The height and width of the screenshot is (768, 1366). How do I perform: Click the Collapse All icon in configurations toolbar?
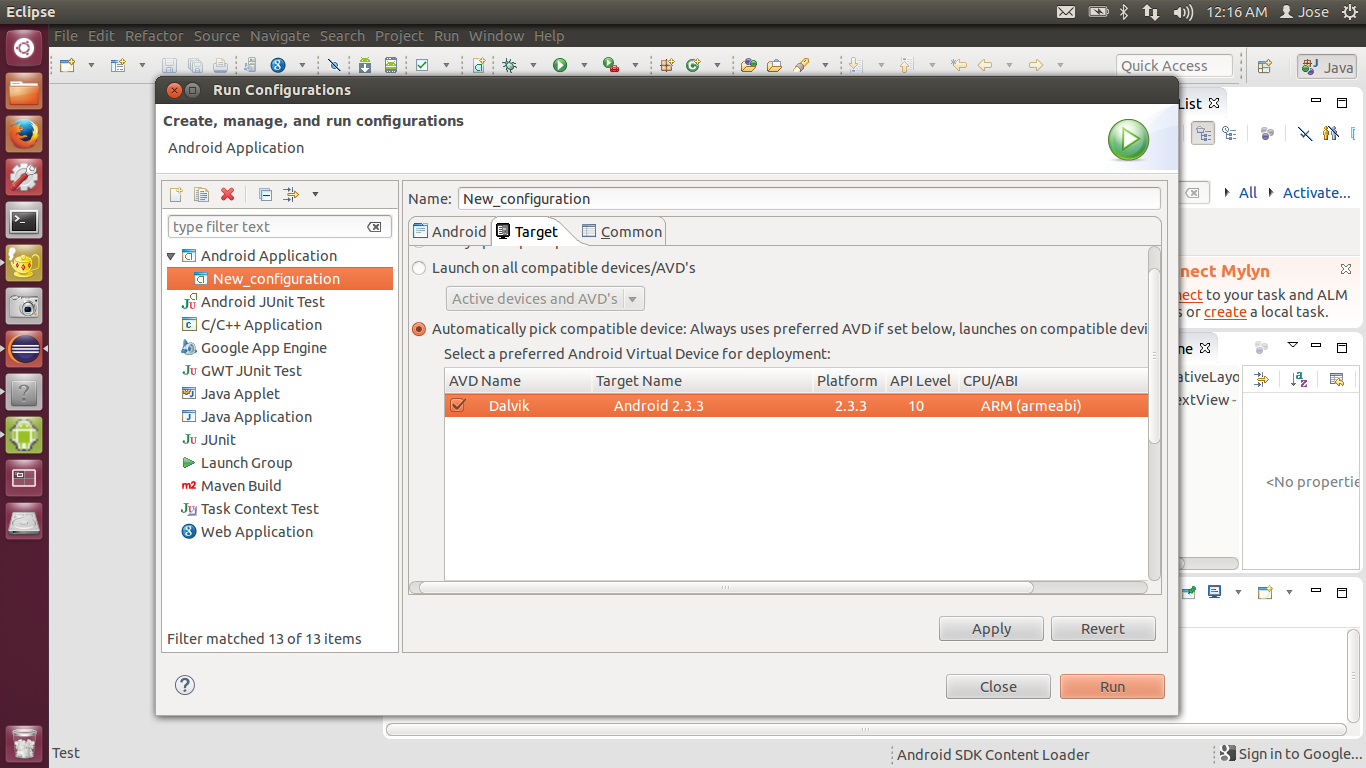265,194
